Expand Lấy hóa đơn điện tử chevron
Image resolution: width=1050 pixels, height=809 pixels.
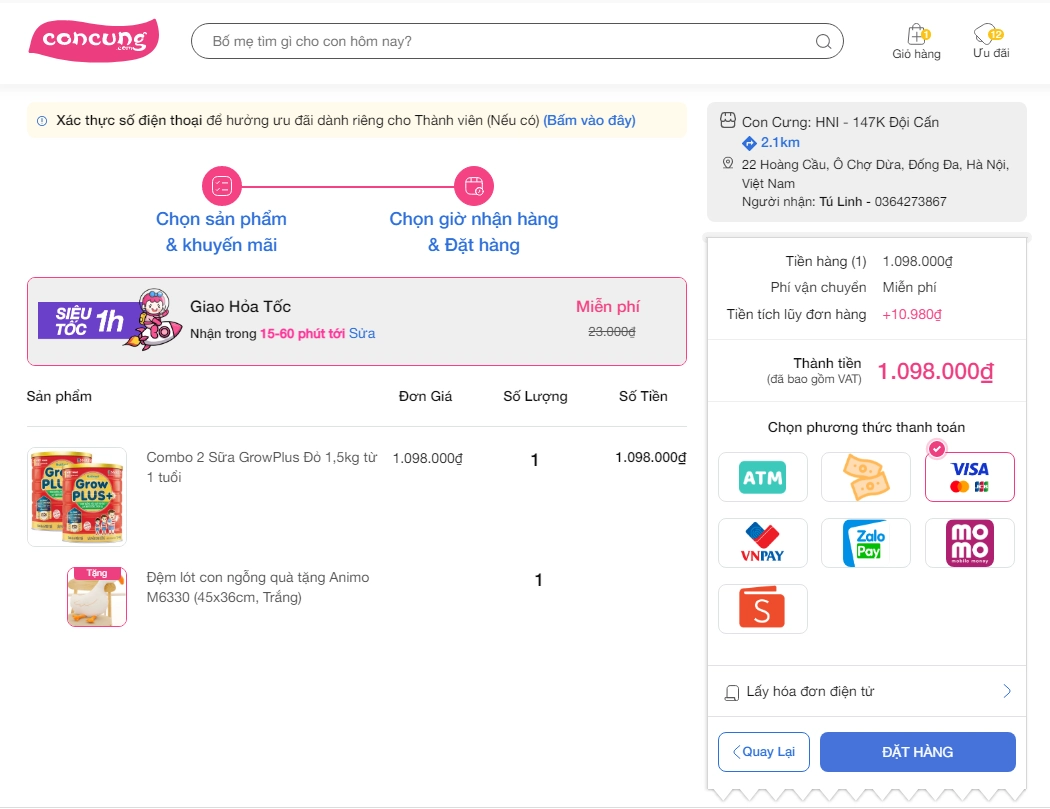[1006, 691]
